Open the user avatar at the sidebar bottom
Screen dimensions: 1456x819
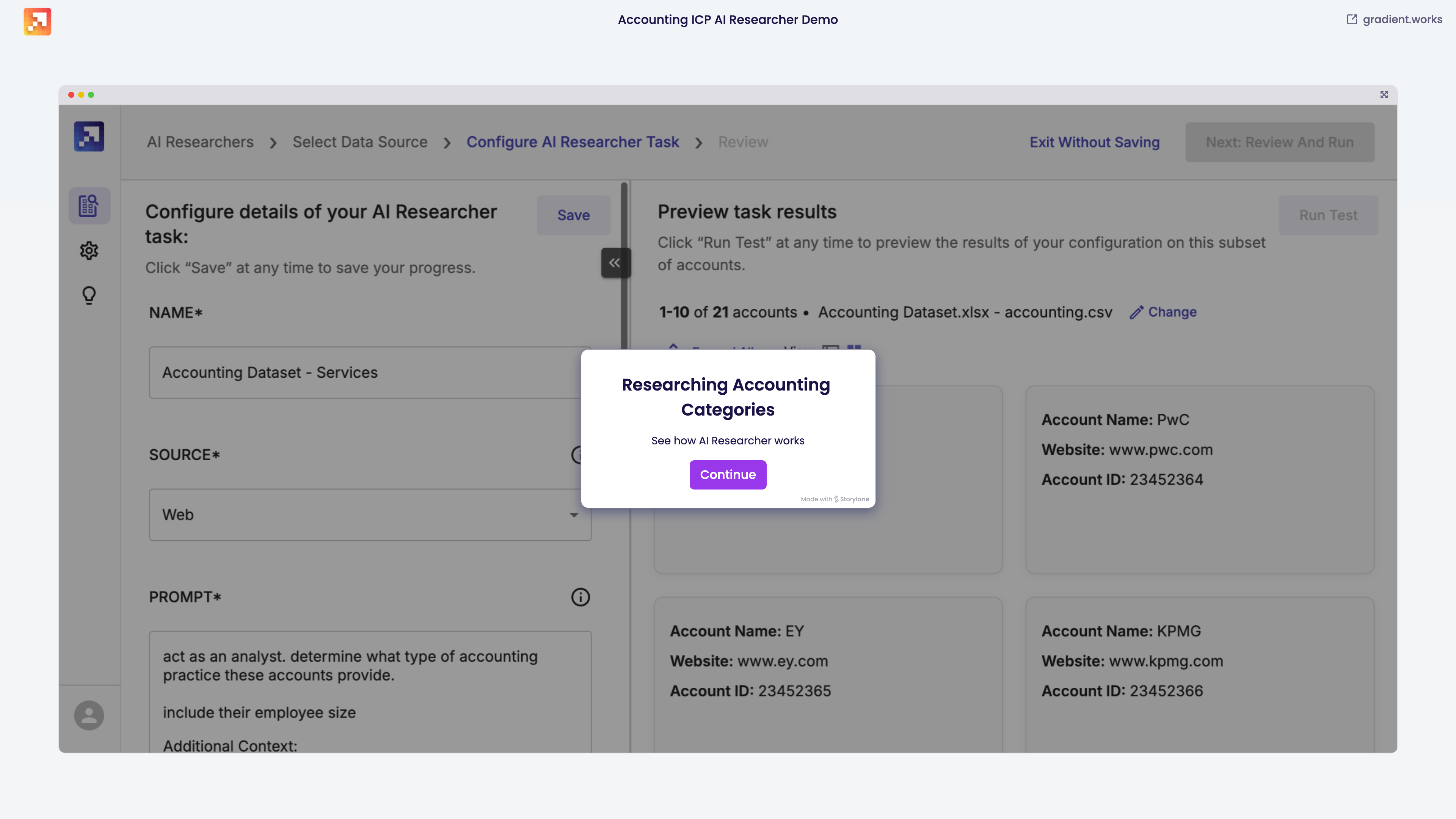coord(89,715)
